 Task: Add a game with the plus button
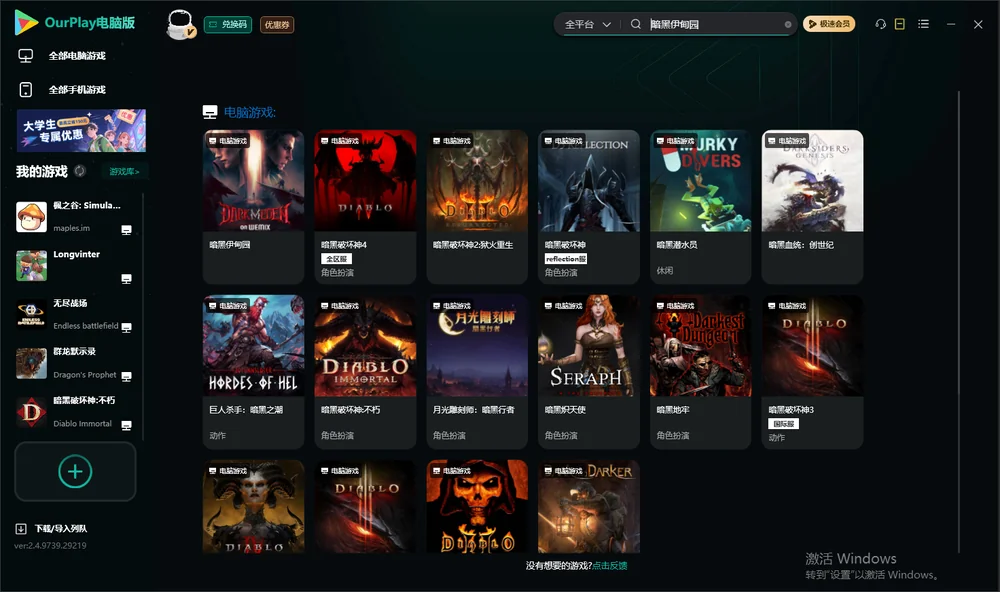pyautogui.click(x=75, y=471)
